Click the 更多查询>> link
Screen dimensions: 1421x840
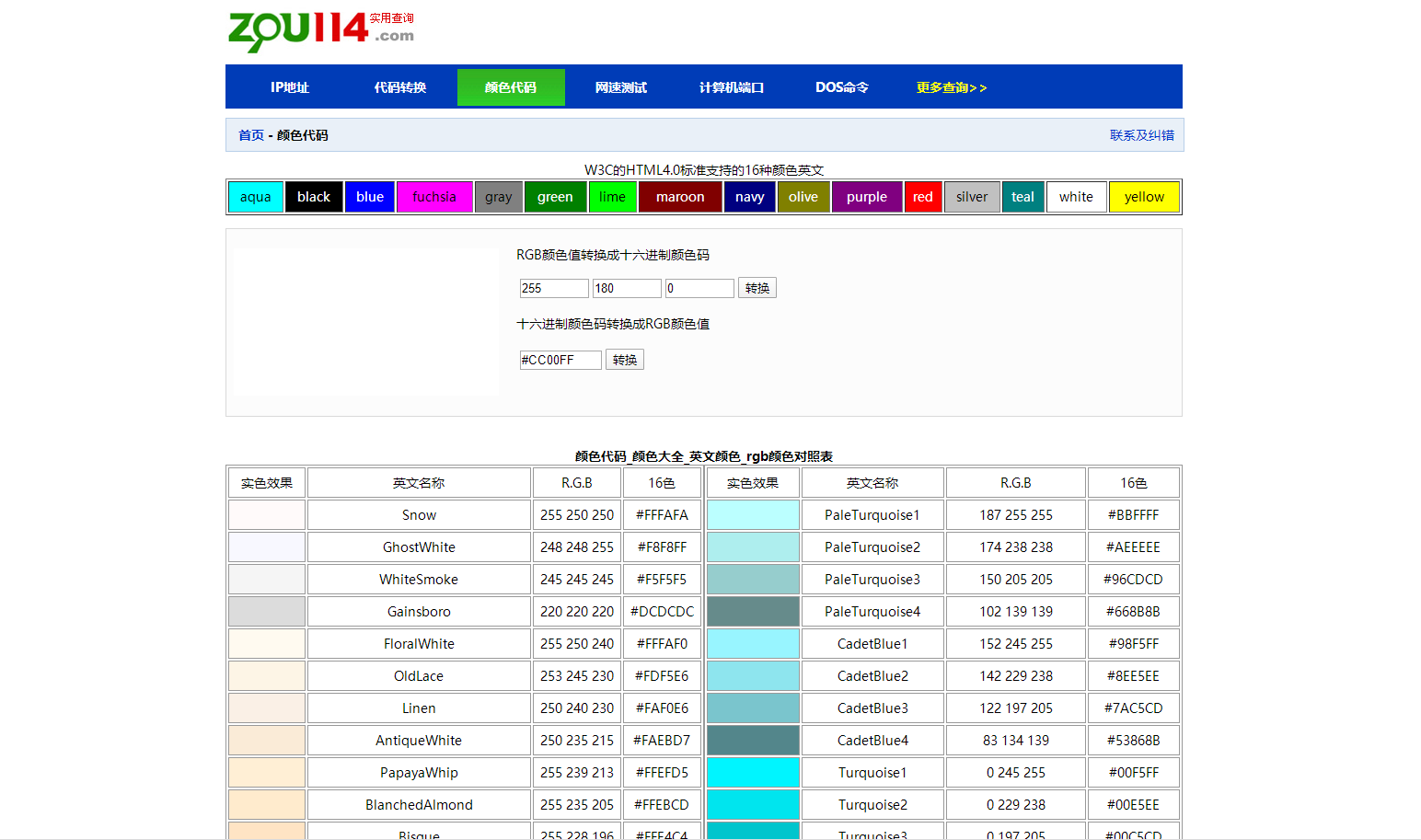pos(952,87)
